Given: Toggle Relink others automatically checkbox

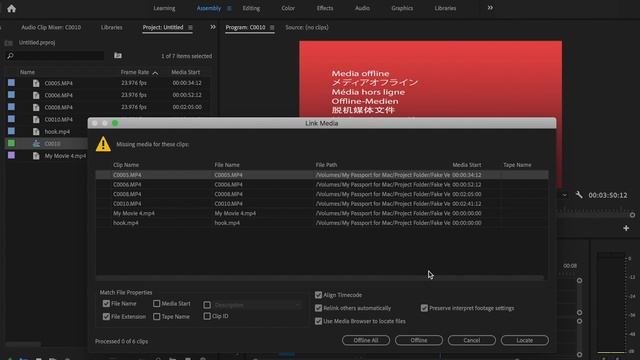Looking at the screenshot, I should tap(318, 308).
